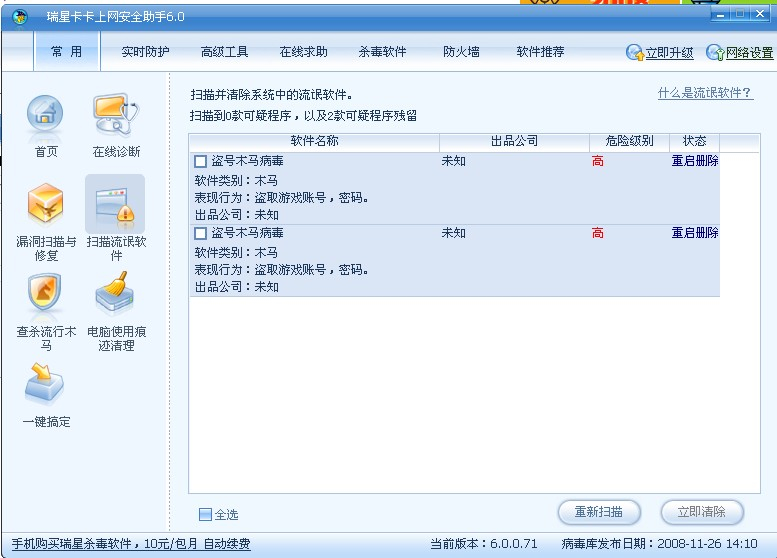This screenshot has width=777, height=558.
Task: Click the 当前版本:6.0.0.71 status text
Action: pos(484,544)
